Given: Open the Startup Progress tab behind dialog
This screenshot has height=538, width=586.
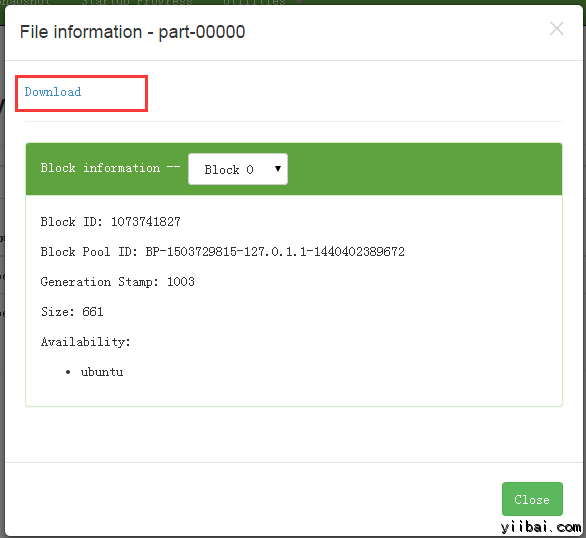Looking at the screenshot, I should click(137, 2).
